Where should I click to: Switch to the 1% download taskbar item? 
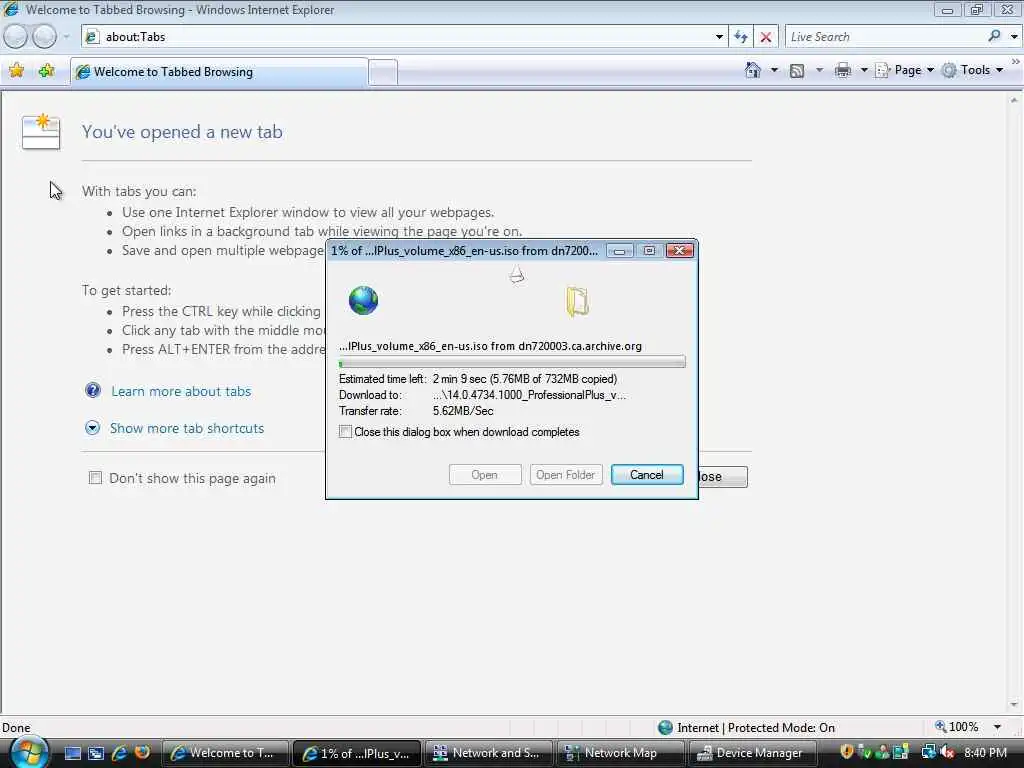(357, 753)
